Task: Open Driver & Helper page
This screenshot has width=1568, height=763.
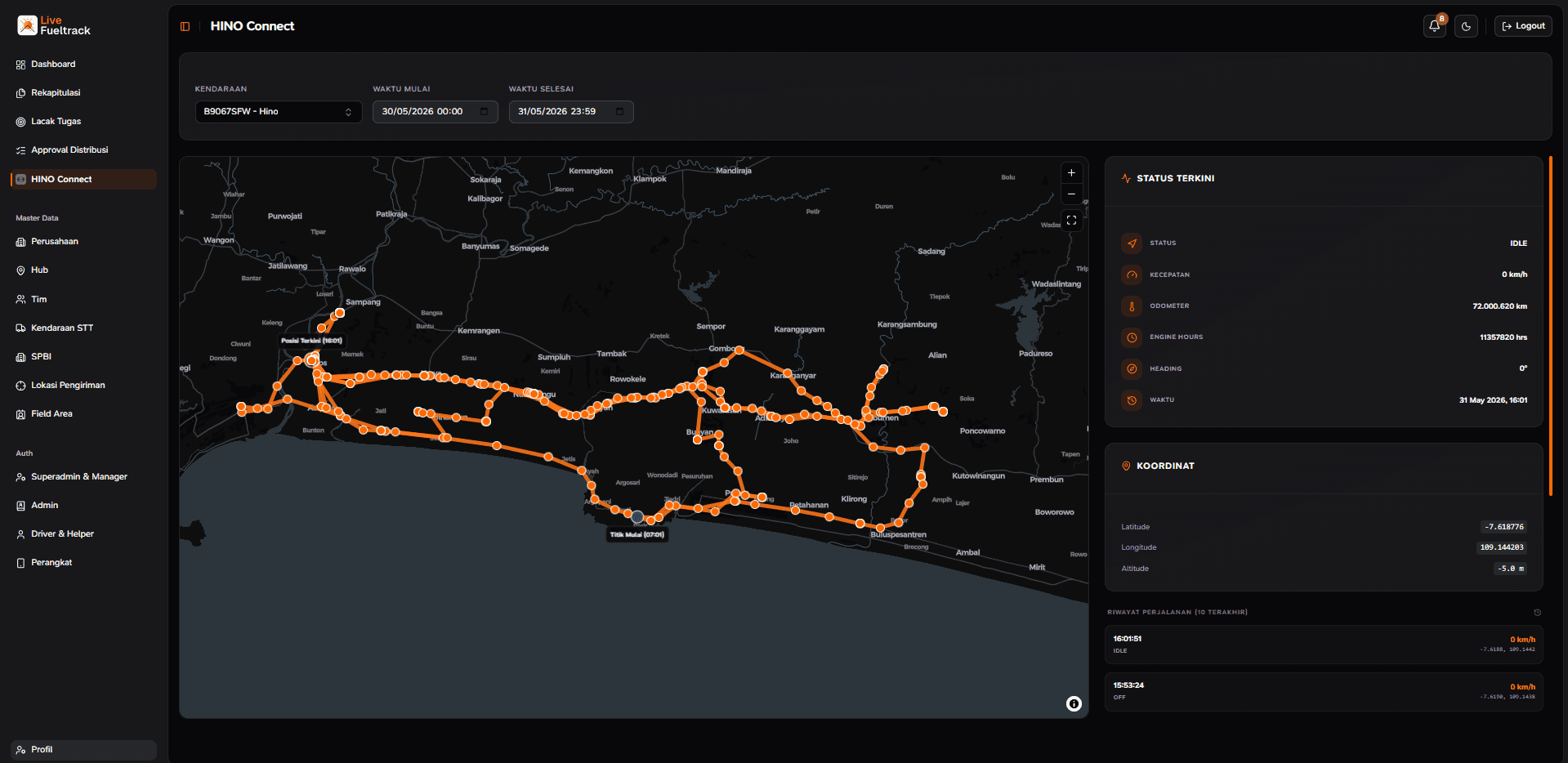Action: pos(83,534)
